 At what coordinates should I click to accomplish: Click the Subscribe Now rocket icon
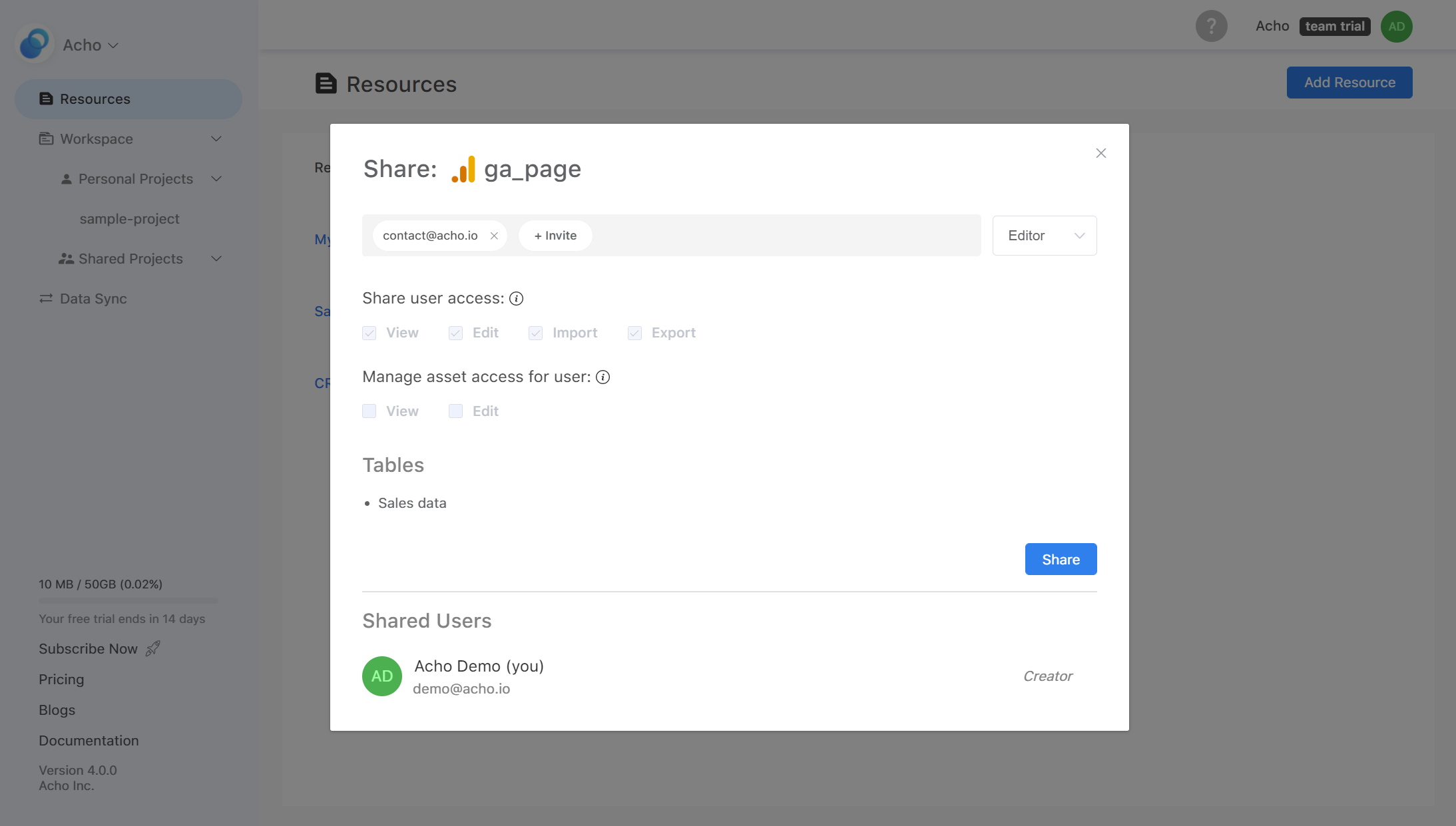pyautogui.click(x=153, y=648)
